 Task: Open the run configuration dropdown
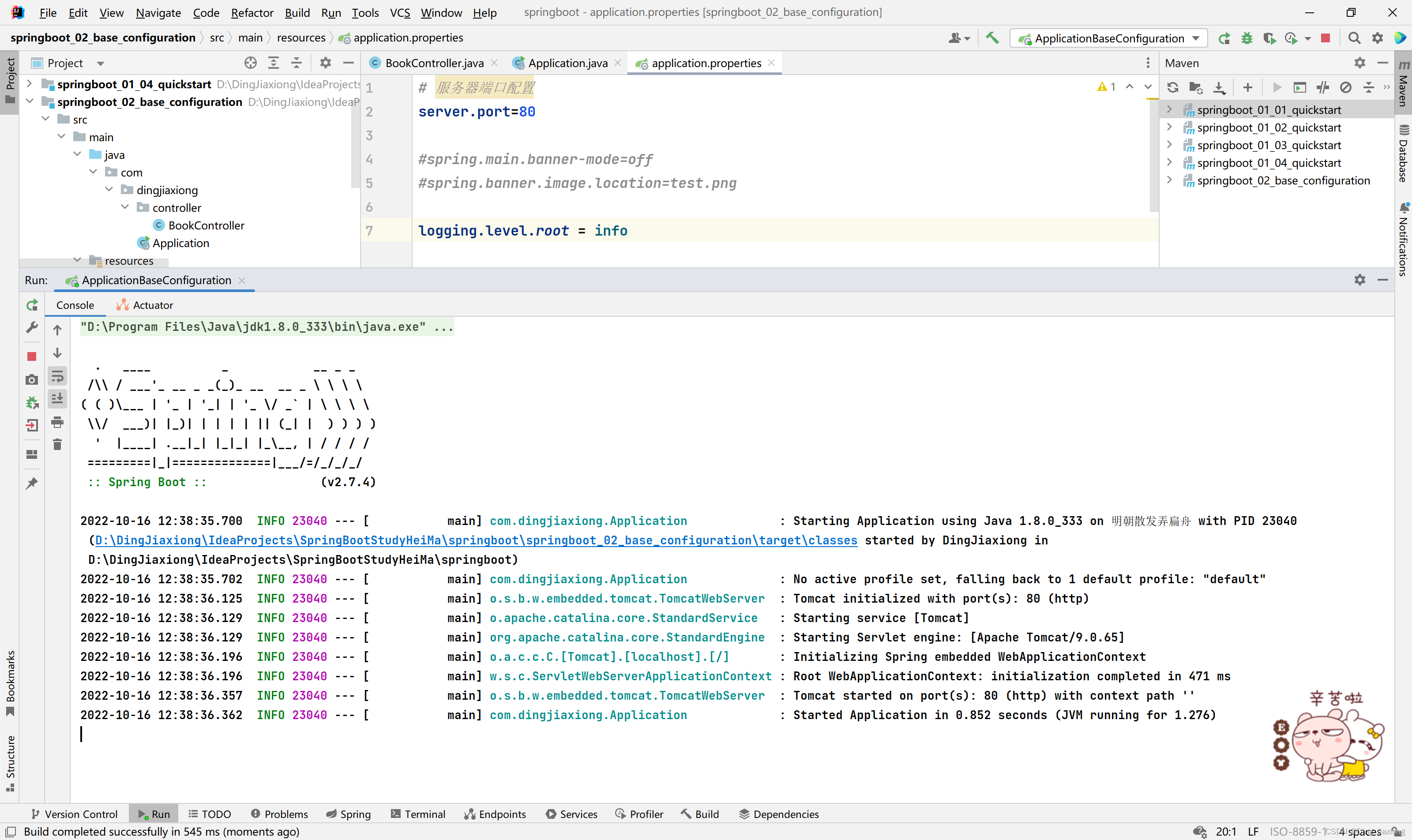click(1109, 38)
